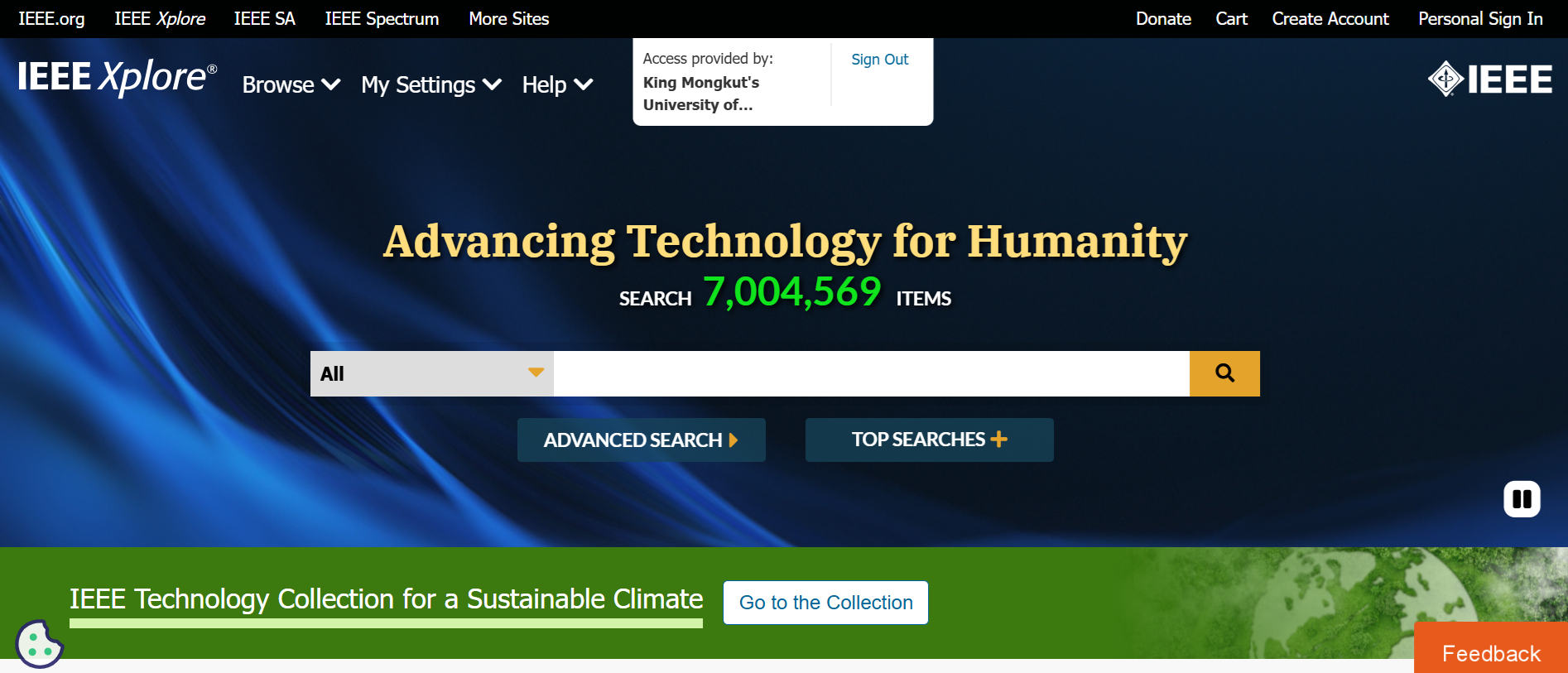Click Go to the Collection button
Viewport: 1568px width, 673px height.
825,603
